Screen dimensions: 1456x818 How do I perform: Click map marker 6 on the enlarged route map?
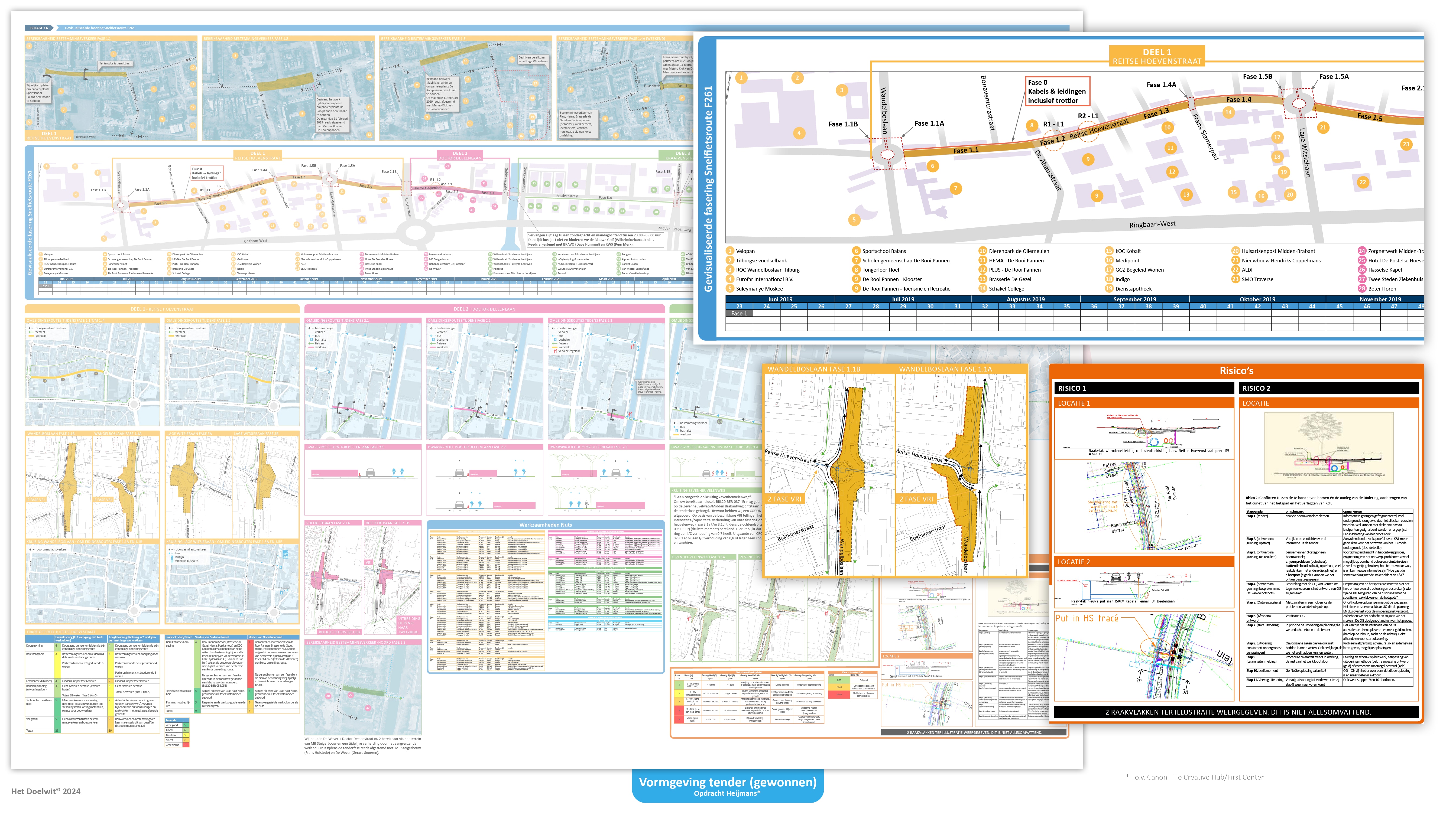pyautogui.click(x=933, y=166)
